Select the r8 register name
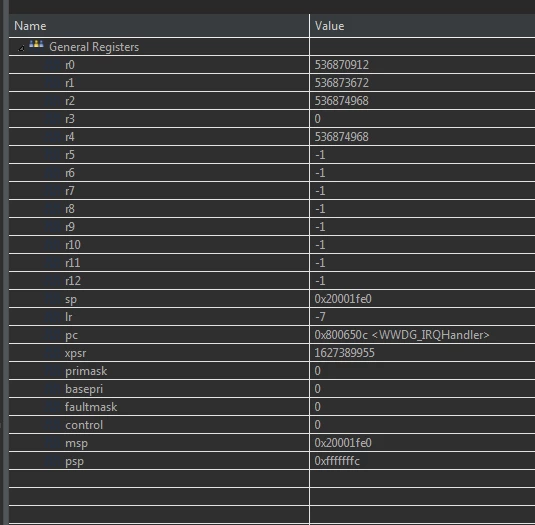Image resolution: width=535 pixels, height=525 pixels. click(70, 209)
